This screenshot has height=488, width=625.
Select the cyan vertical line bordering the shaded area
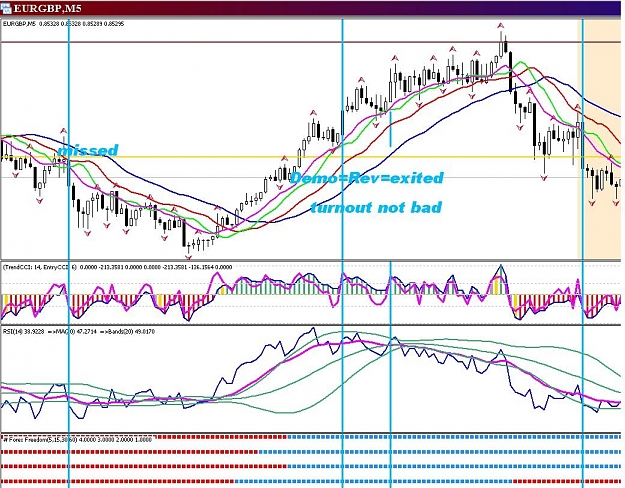pos(583,253)
